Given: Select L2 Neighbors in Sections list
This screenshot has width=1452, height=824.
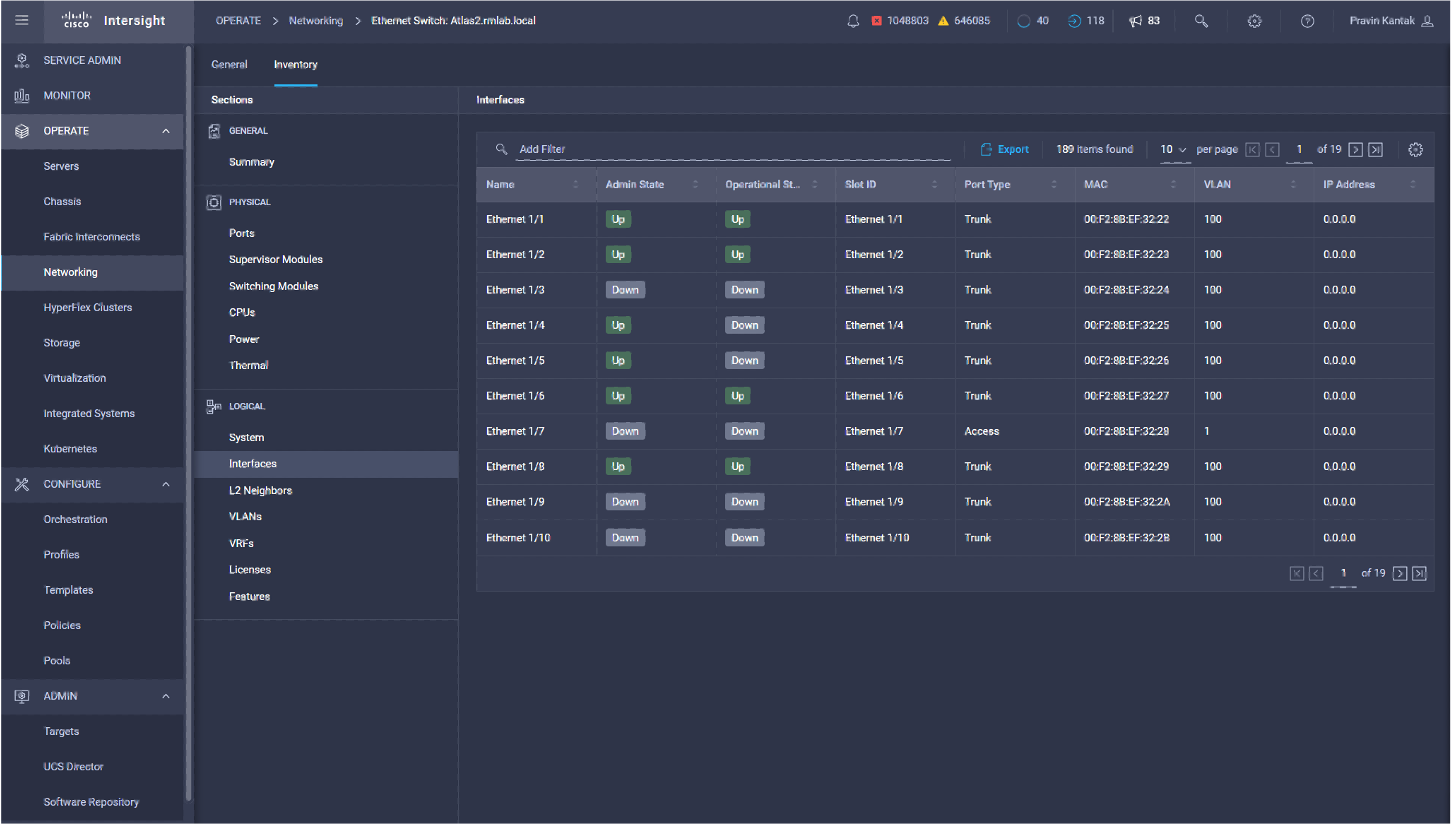Looking at the screenshot, I should click(260, 491).
